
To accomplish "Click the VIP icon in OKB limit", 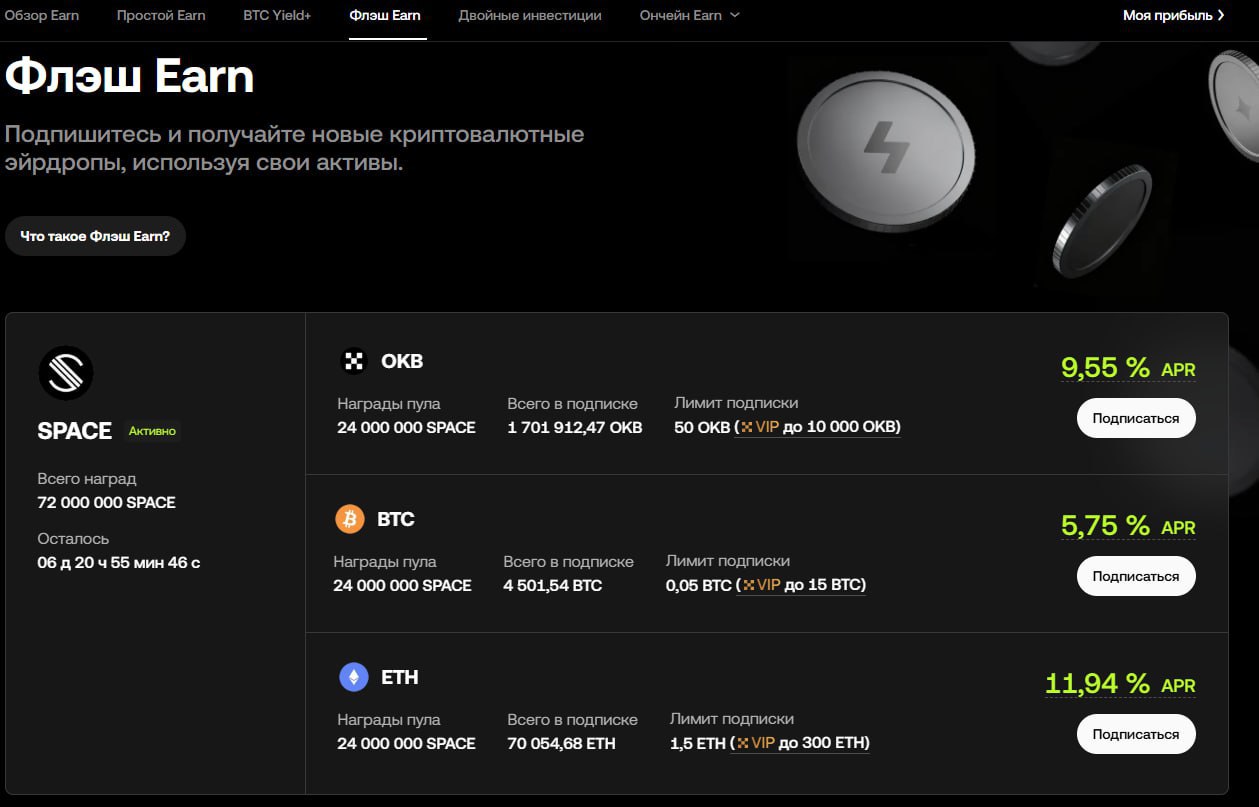I will pyautogui.click(x=747, y=428).
